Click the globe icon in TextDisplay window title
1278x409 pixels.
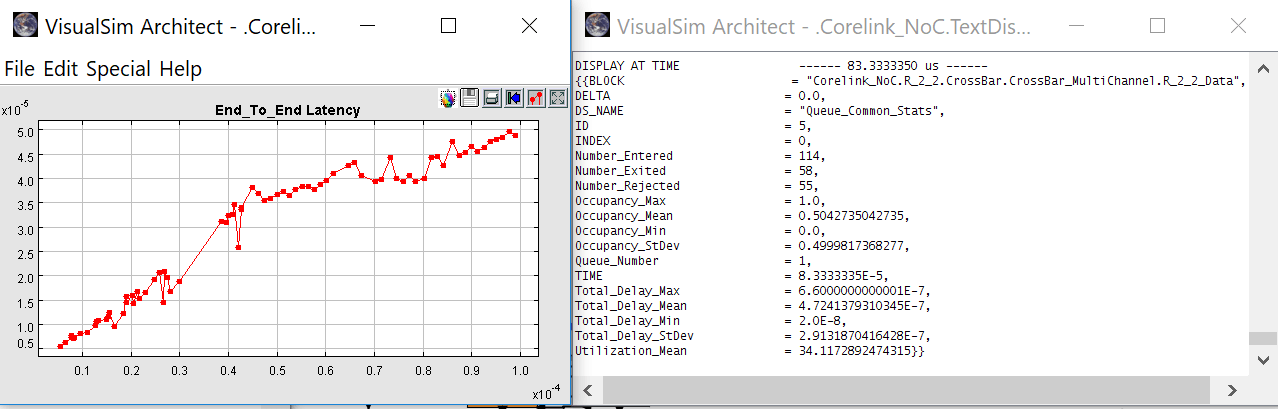597,26
